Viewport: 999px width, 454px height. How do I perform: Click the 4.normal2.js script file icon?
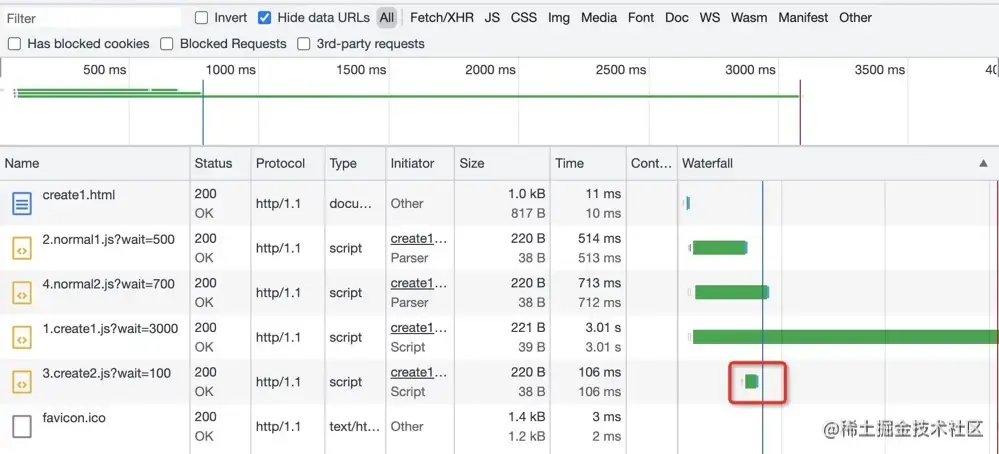pyautogui.click(x=22, y=293)
